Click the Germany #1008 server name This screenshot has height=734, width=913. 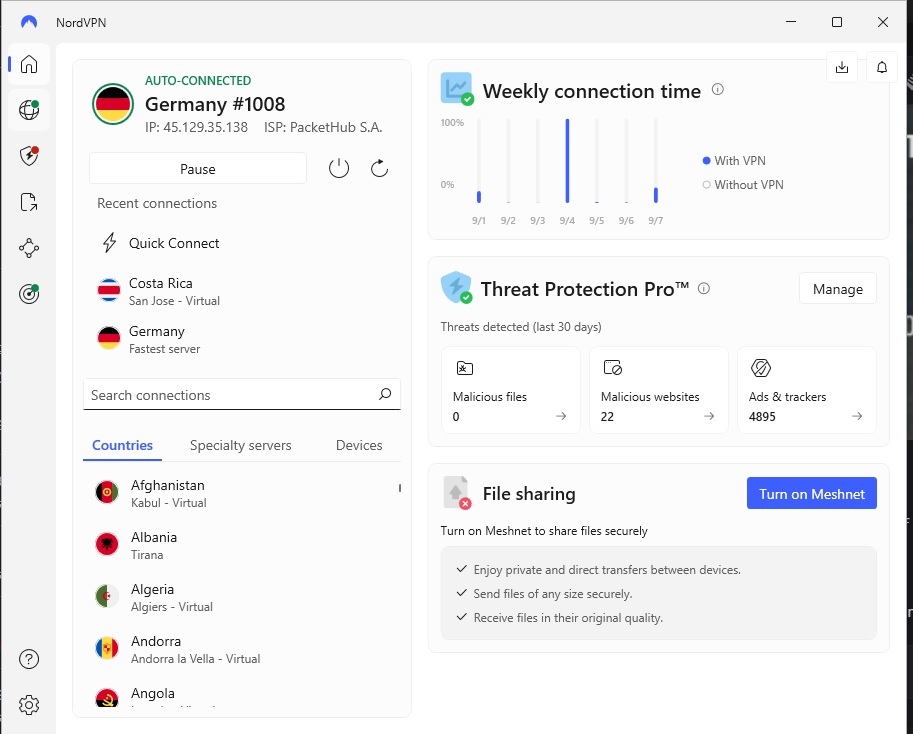click(x=215, y=104)
